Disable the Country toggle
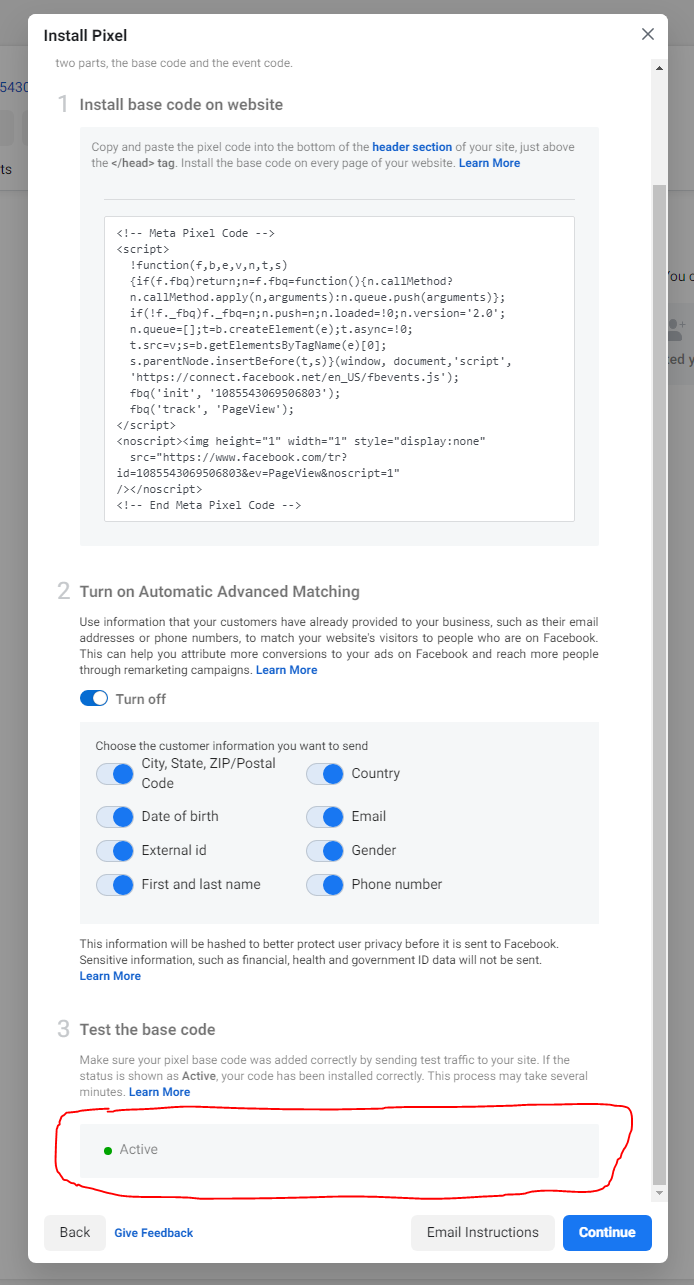 coord(325,774)
